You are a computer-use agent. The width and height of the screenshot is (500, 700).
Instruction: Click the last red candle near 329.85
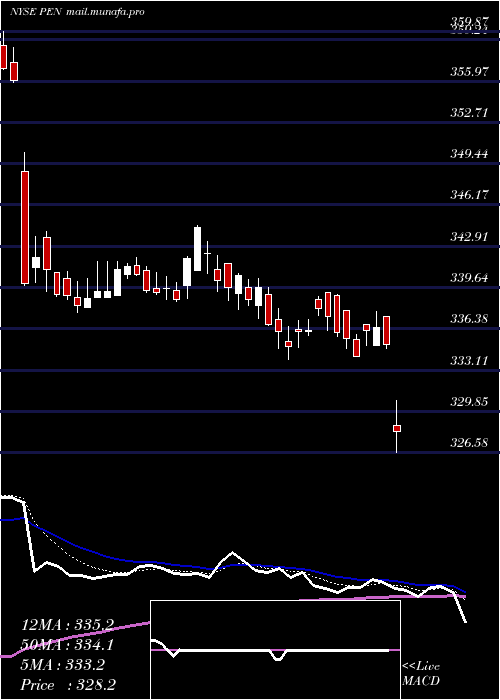[396, 429]
